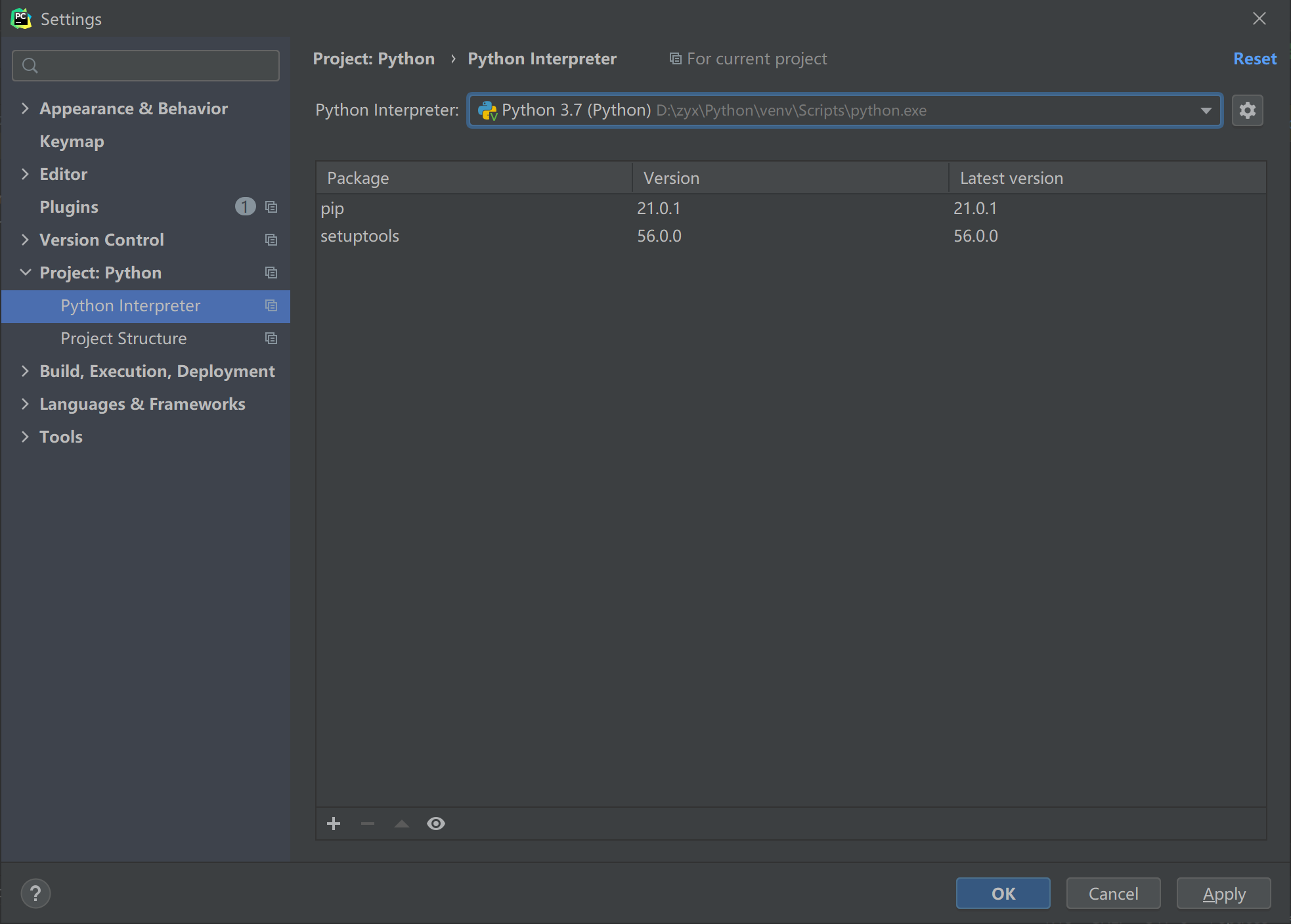The height and width of the screenshot is (924, 1291).
Task: Collapse the Project: Python section
Action: click(25, 273)
